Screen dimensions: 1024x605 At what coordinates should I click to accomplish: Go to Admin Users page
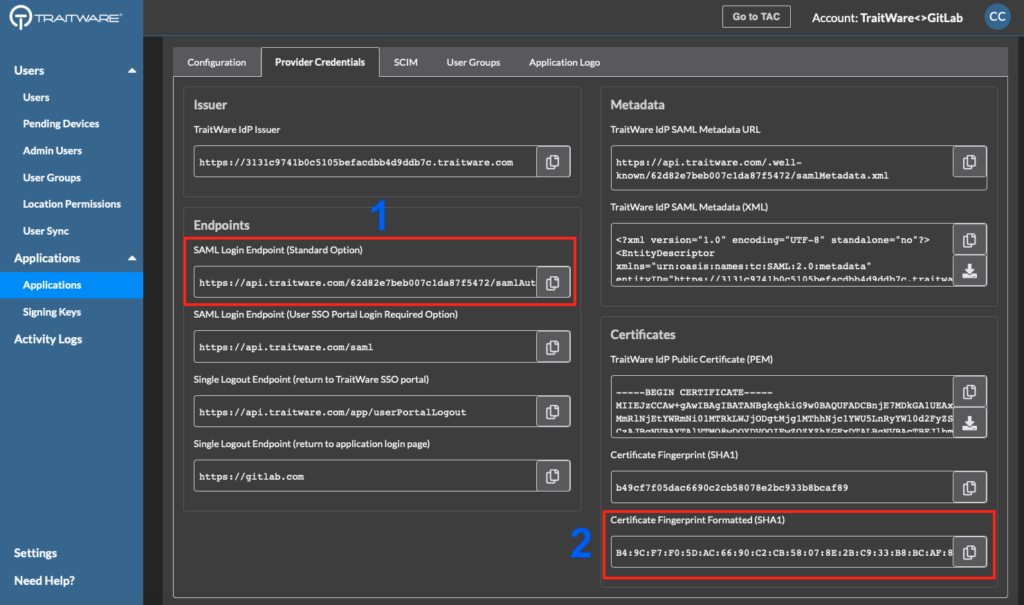(52, 150)
